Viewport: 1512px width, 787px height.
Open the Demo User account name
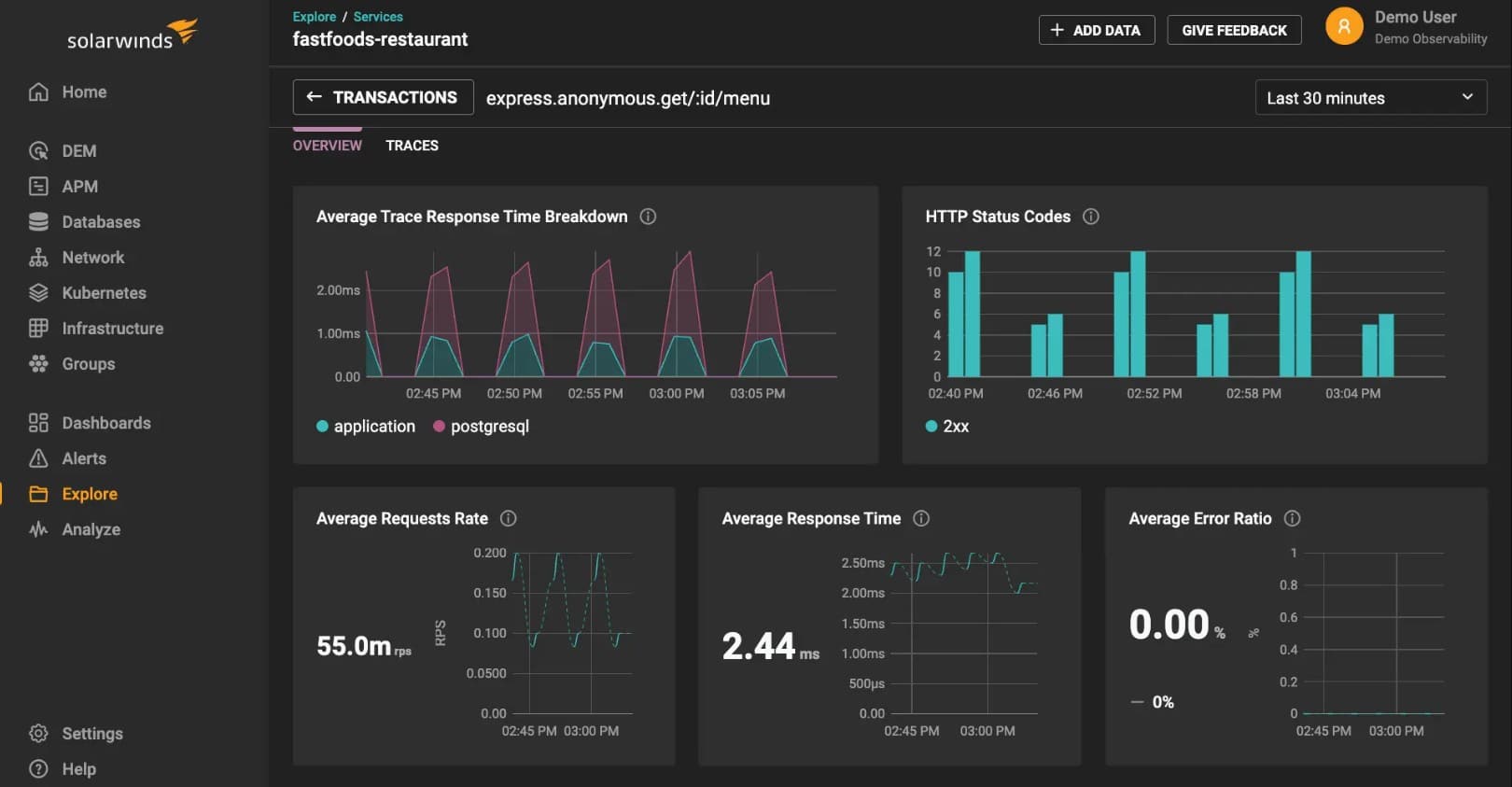click(x=1415, y=17)
